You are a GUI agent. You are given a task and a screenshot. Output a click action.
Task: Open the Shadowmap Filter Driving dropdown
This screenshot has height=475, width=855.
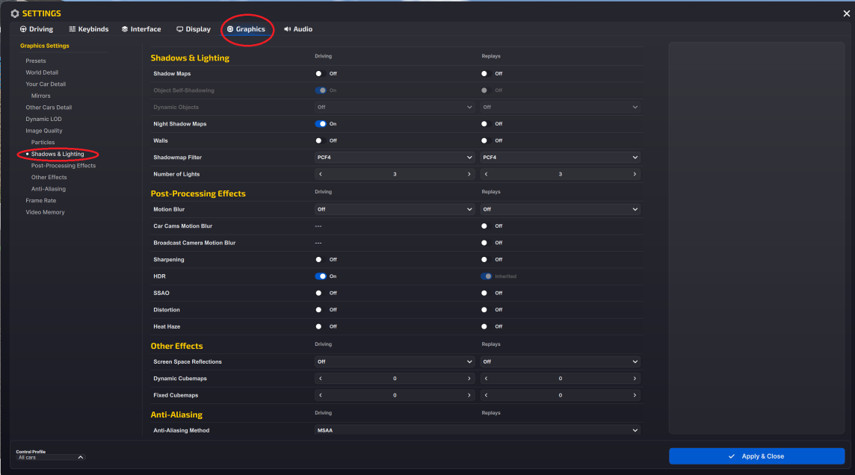point(394,158)
